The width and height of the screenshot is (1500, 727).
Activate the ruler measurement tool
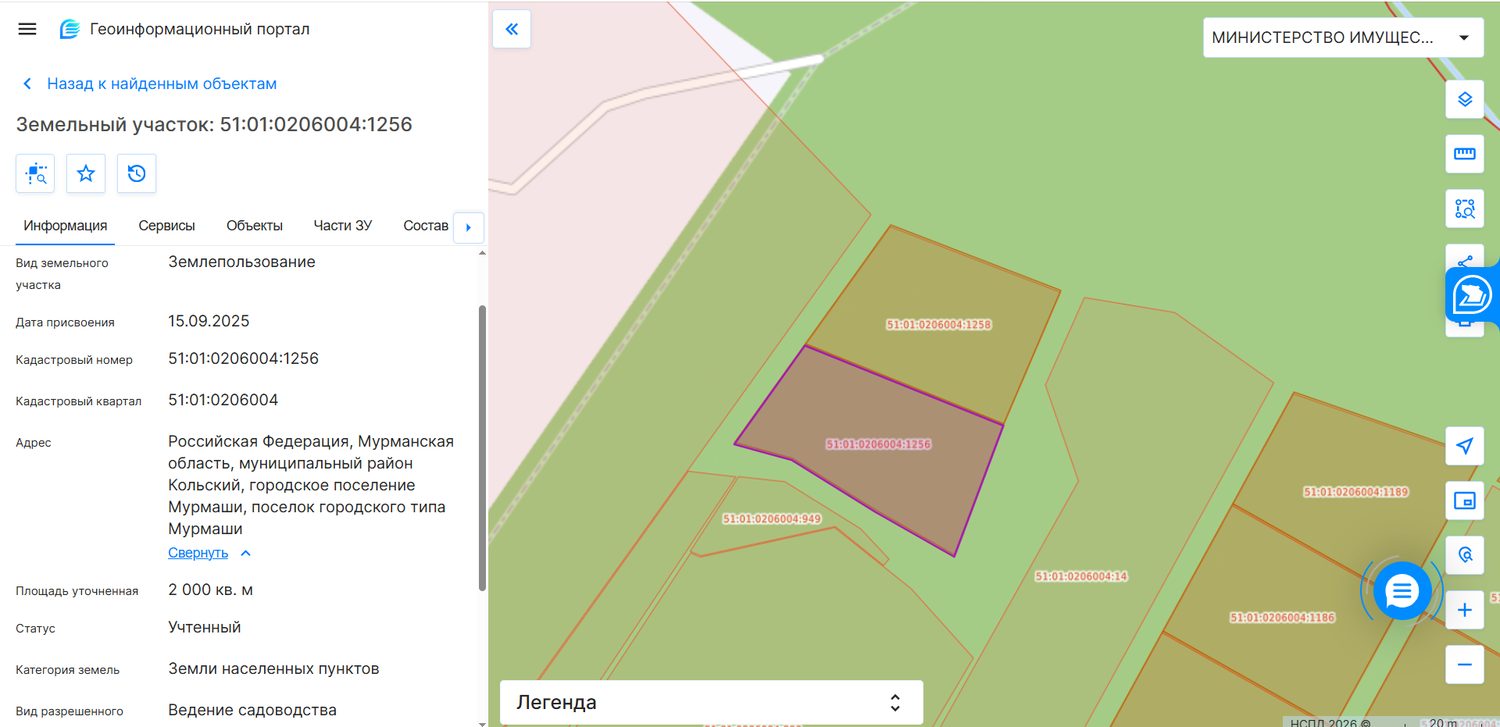point(1465,154)
